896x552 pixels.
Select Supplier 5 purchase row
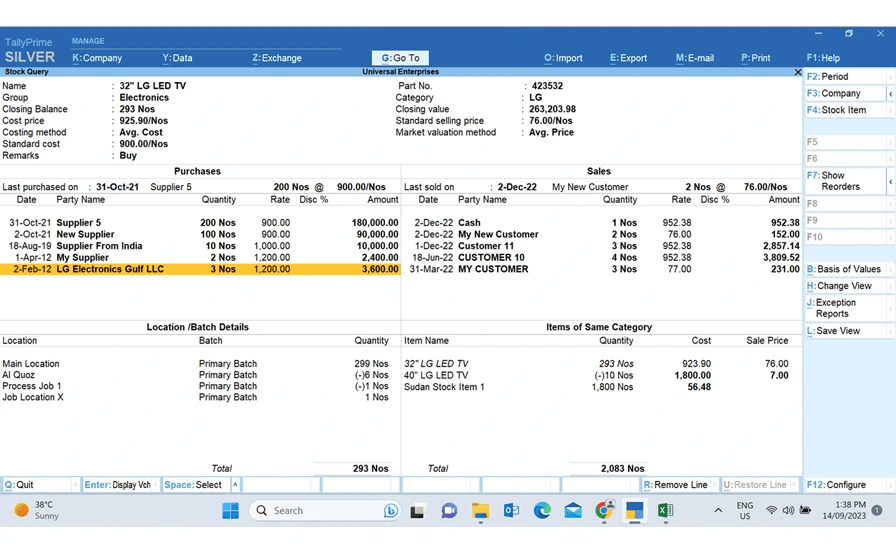click(200, 223)
